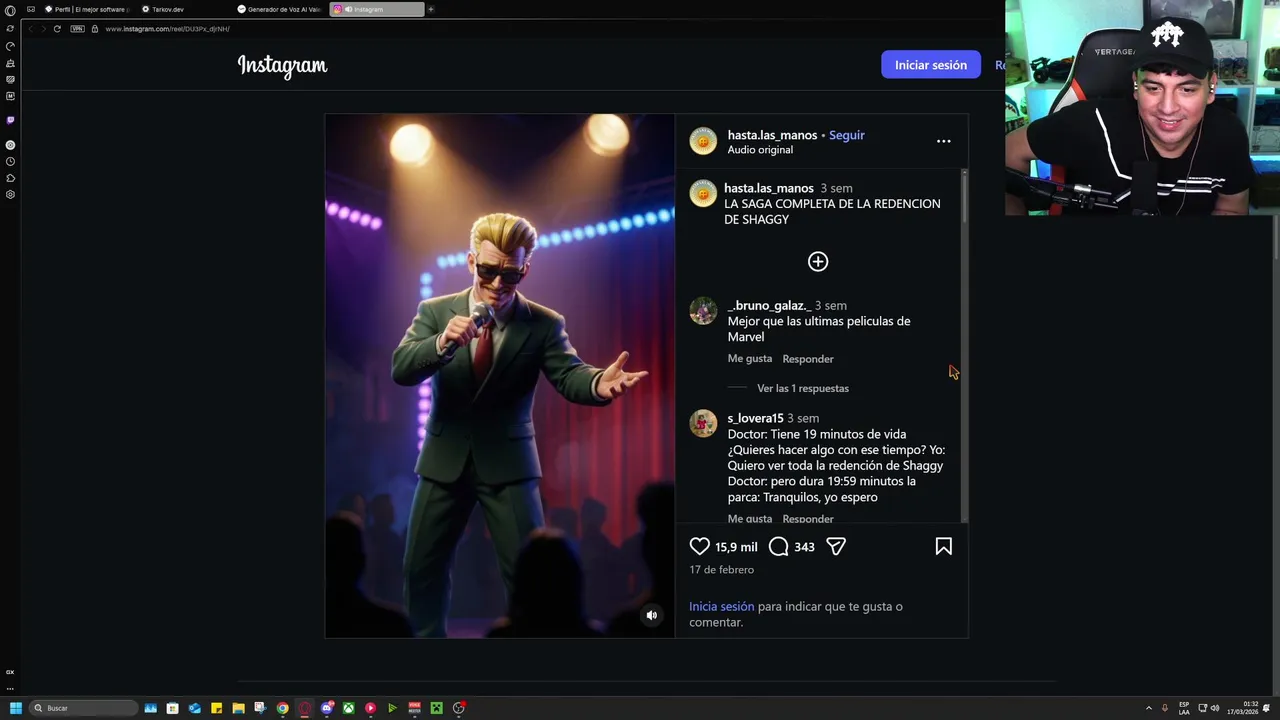Open comments via the speech bubble icon
1280x720 pixels.
pos(778,547)
